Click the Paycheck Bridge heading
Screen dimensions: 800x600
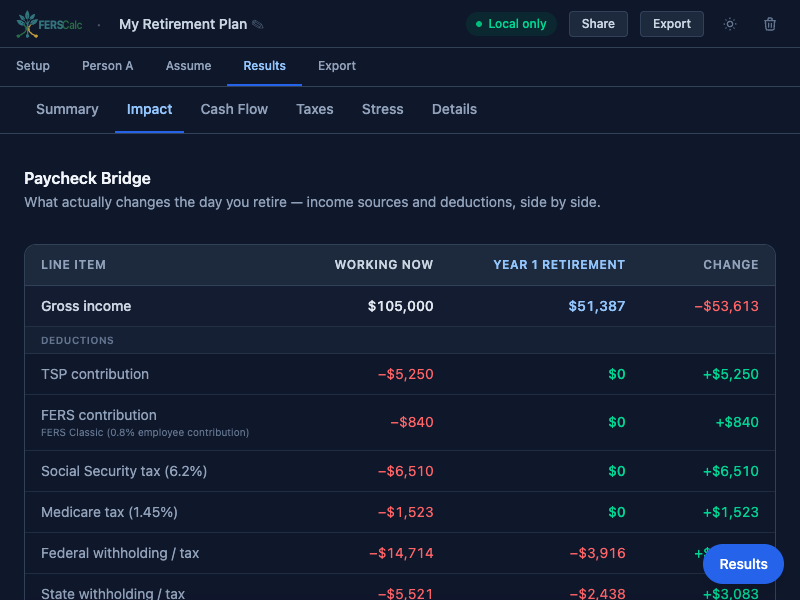click(87, 179)
